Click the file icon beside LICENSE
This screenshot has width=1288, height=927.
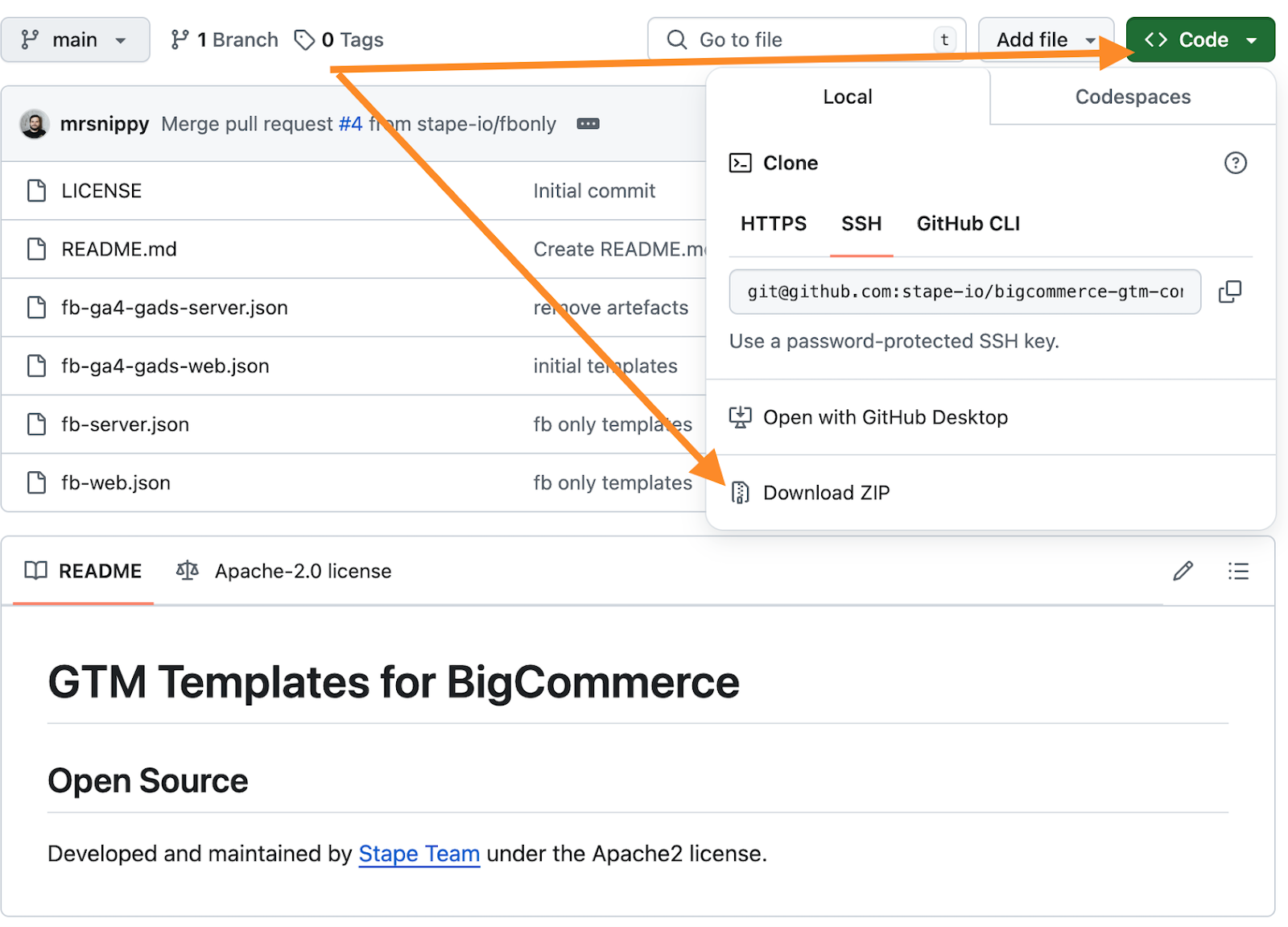(36, 191)
